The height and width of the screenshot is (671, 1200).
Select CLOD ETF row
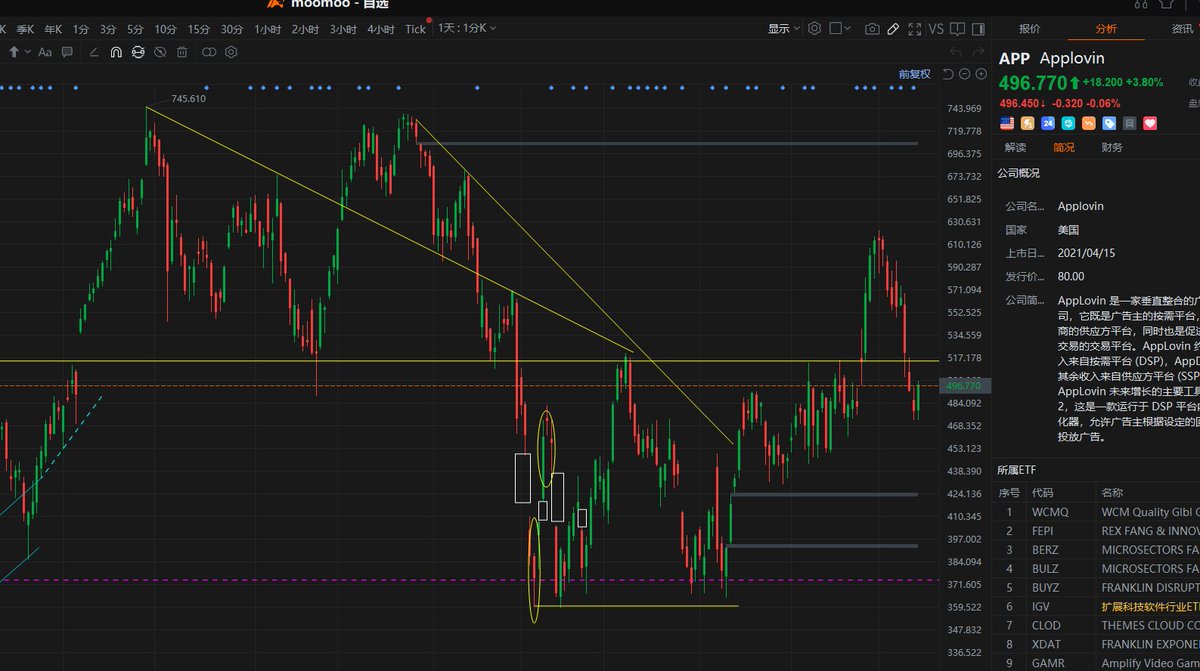point(1098,625)
